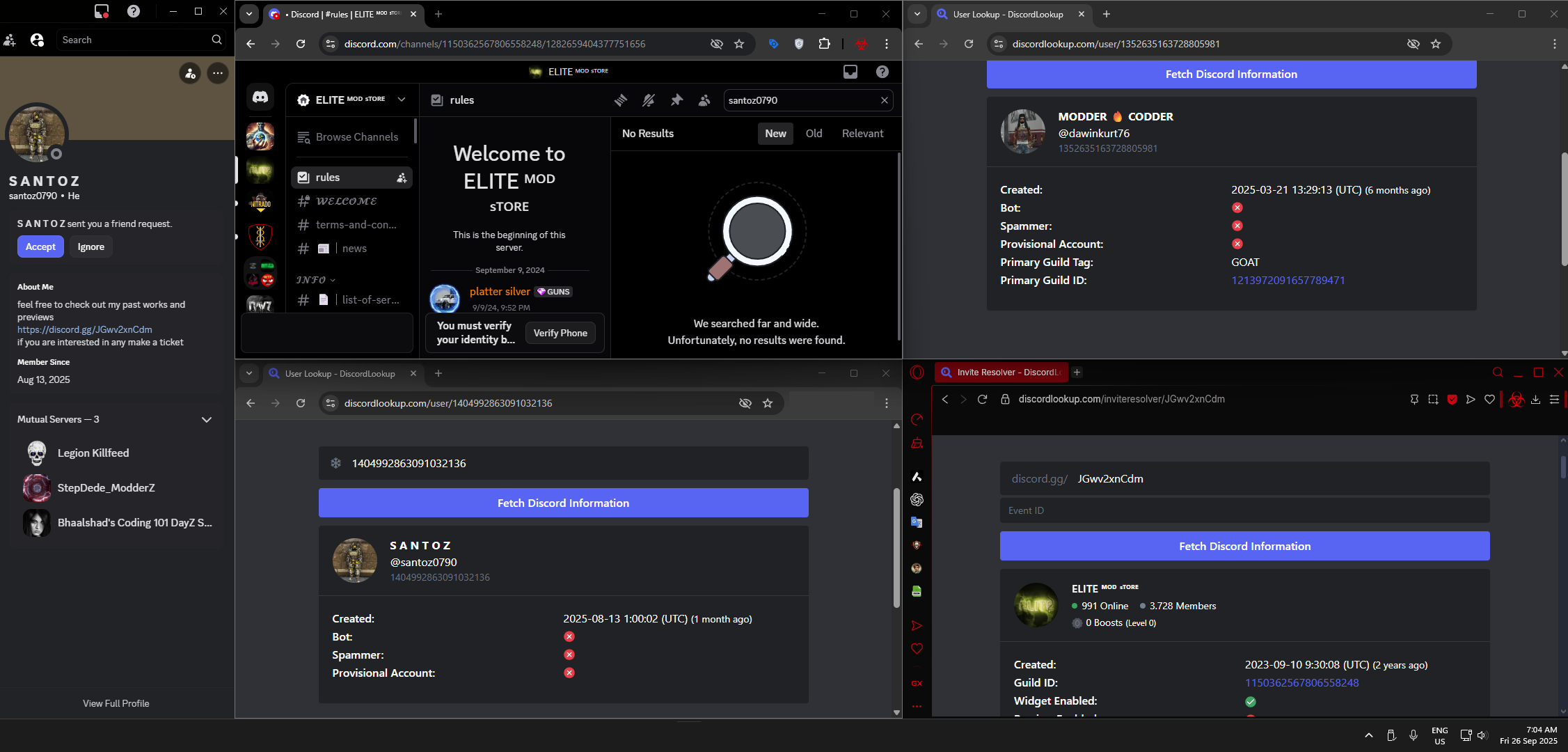
Task: Click the Search field in the Discord app
Action: (142, 40)
